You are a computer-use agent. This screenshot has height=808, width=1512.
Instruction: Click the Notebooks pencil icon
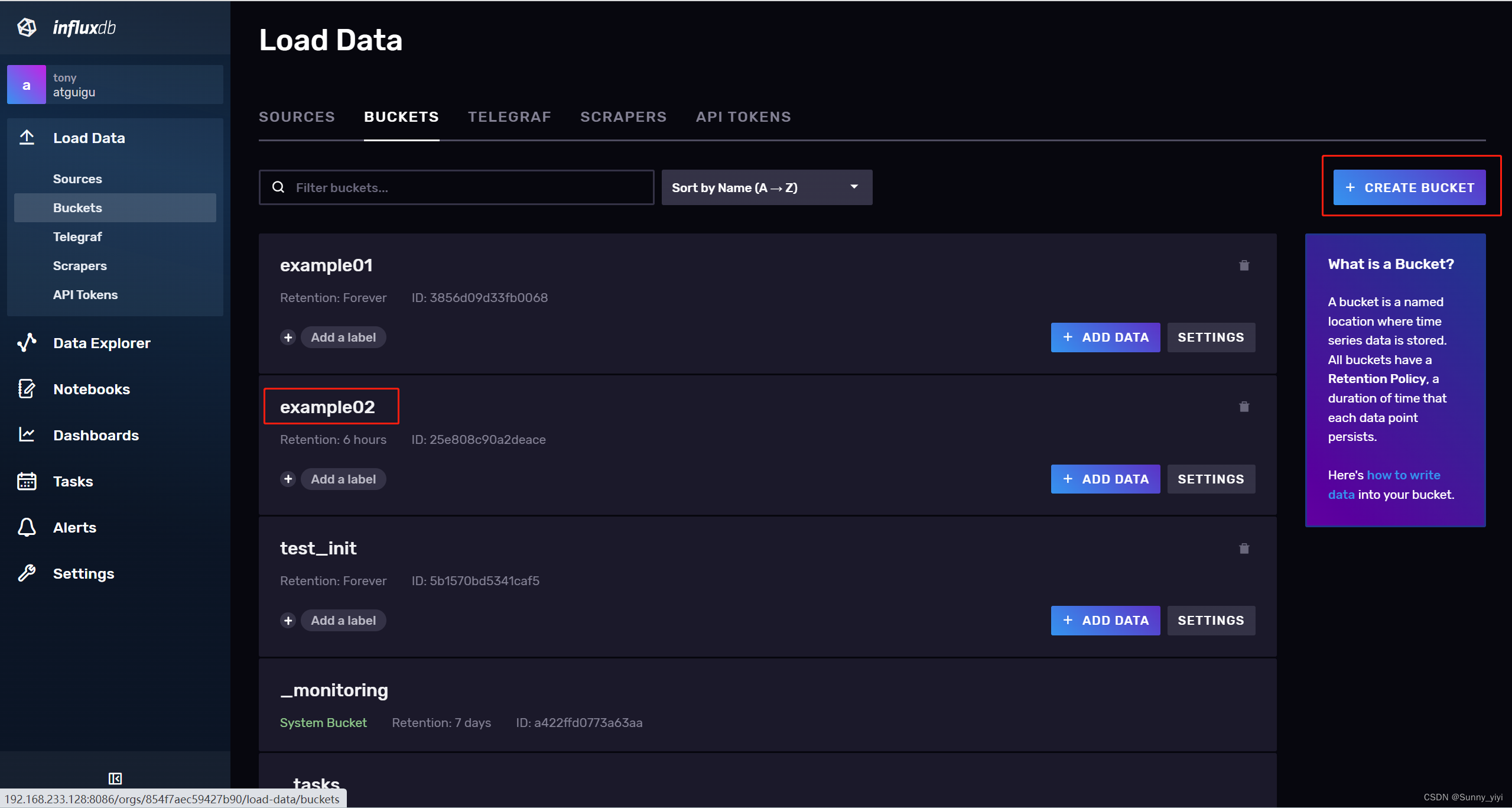coord(27,389)
